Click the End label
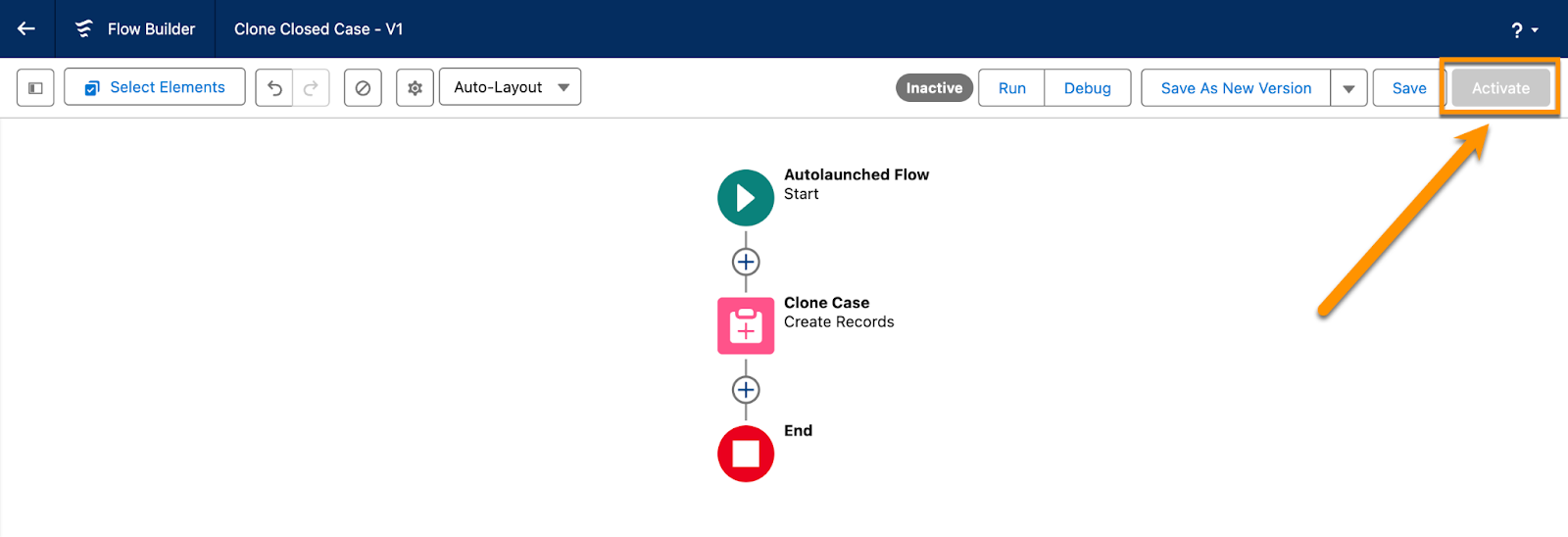This screenshot has width=1568, height=537. [x=798, y=430]
